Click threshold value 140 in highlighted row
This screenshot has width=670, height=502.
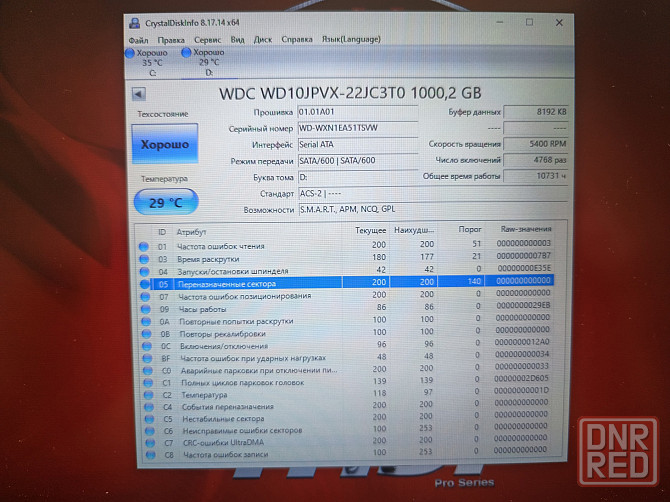coord(474,281)
